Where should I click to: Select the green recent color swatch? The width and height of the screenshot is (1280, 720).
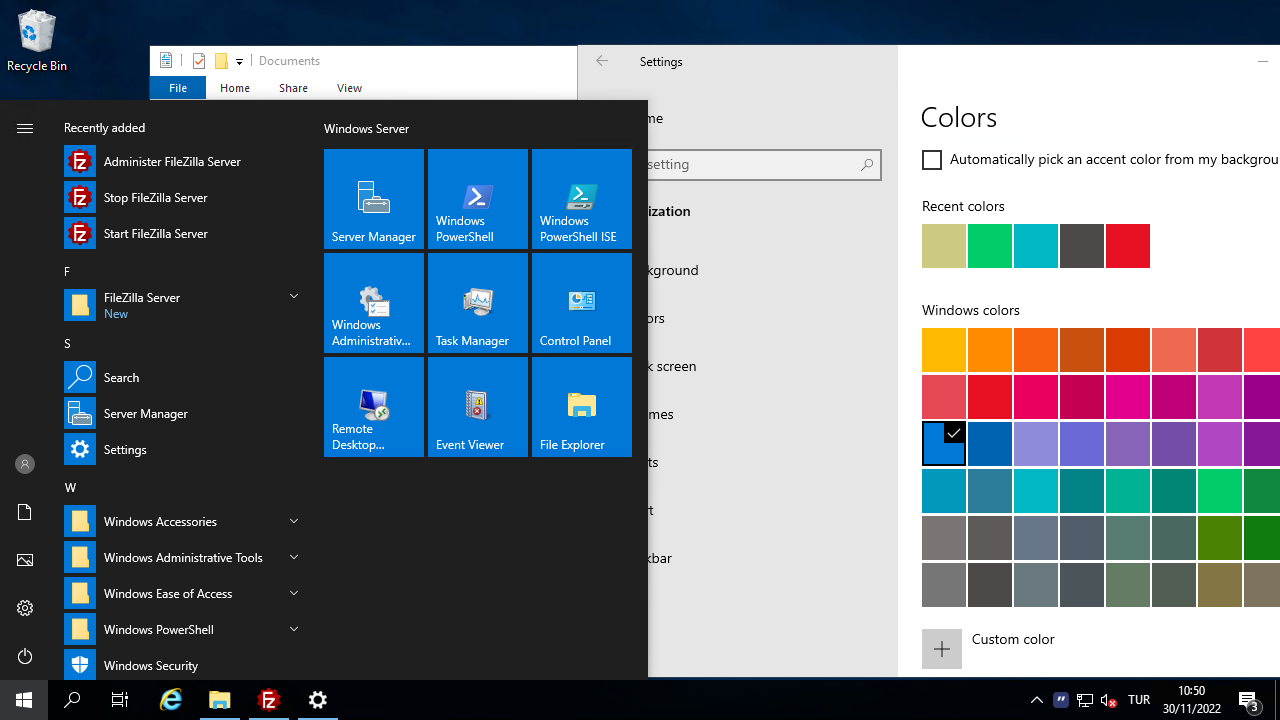coord(990,246)
